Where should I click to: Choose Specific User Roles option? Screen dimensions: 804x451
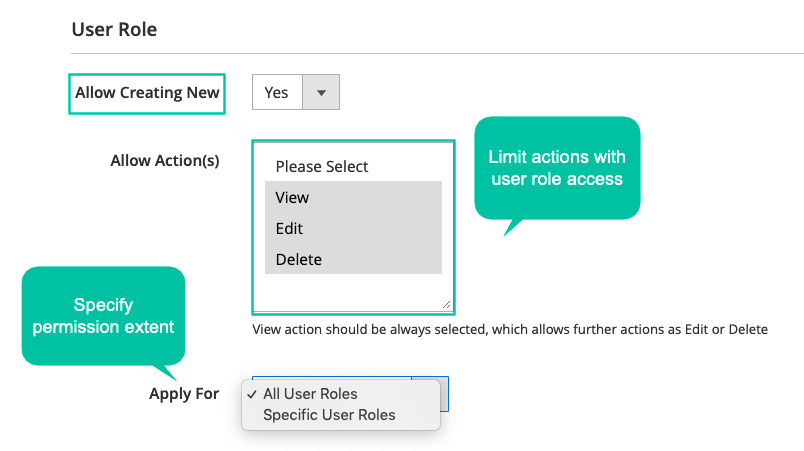coord(341,415)
